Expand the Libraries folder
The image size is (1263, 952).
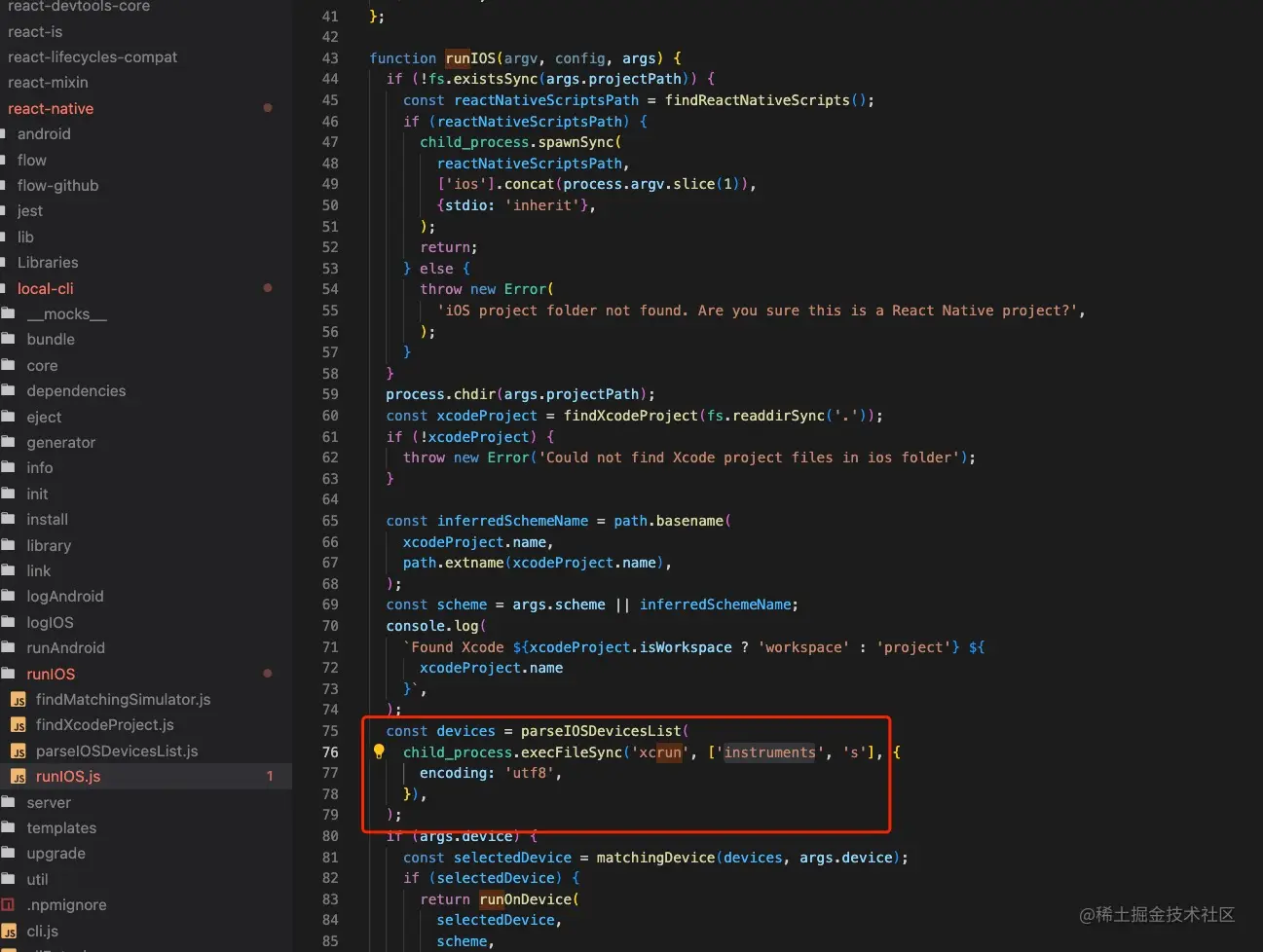(48, 262)
